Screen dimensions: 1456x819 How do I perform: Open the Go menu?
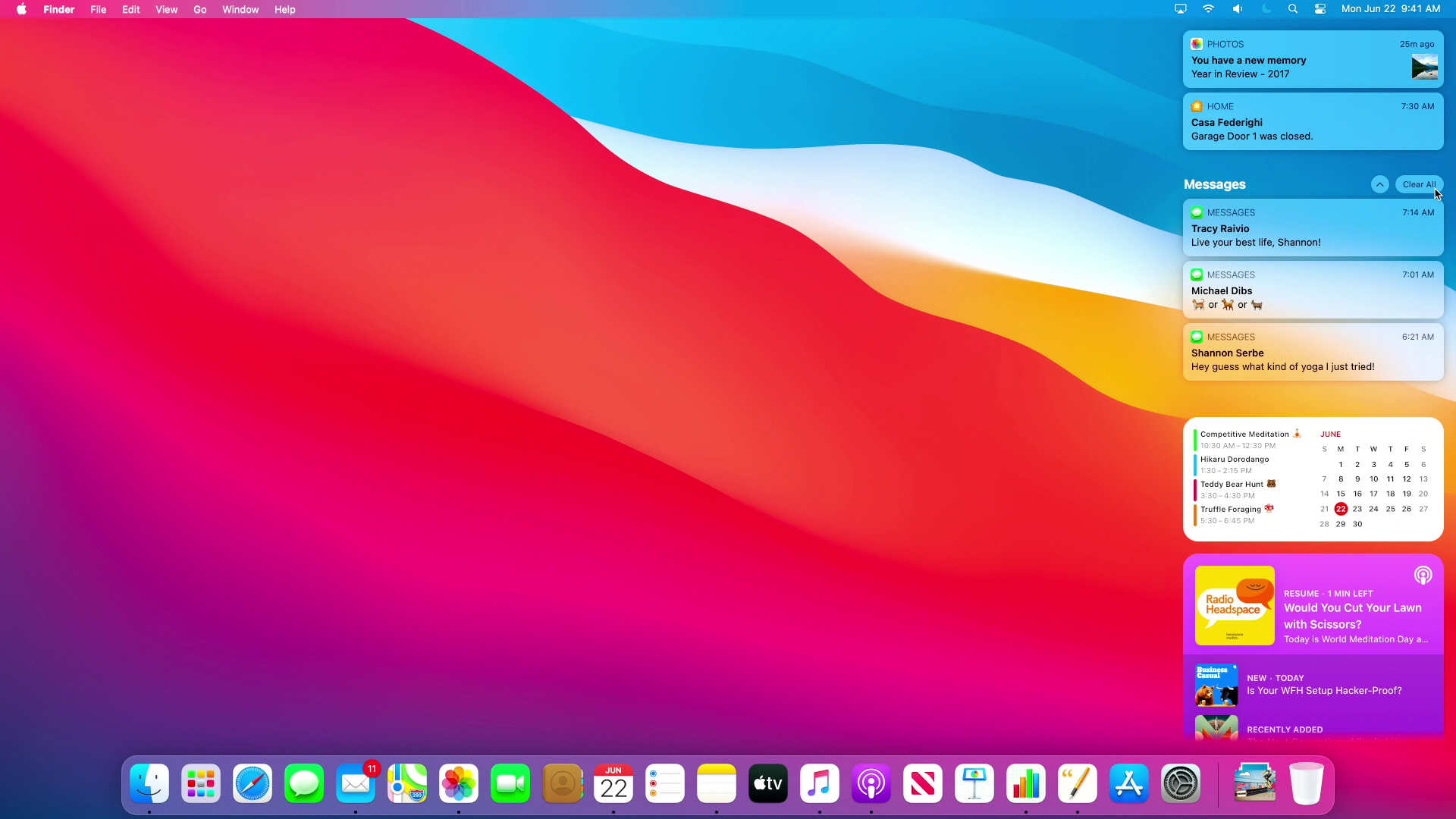click(200, 9)
